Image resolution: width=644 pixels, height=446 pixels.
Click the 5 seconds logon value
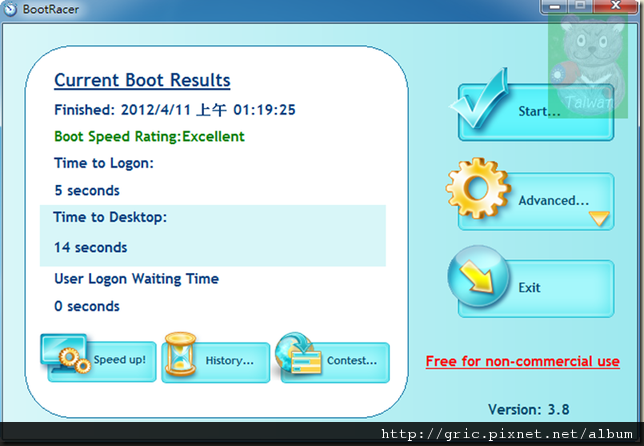87,191
